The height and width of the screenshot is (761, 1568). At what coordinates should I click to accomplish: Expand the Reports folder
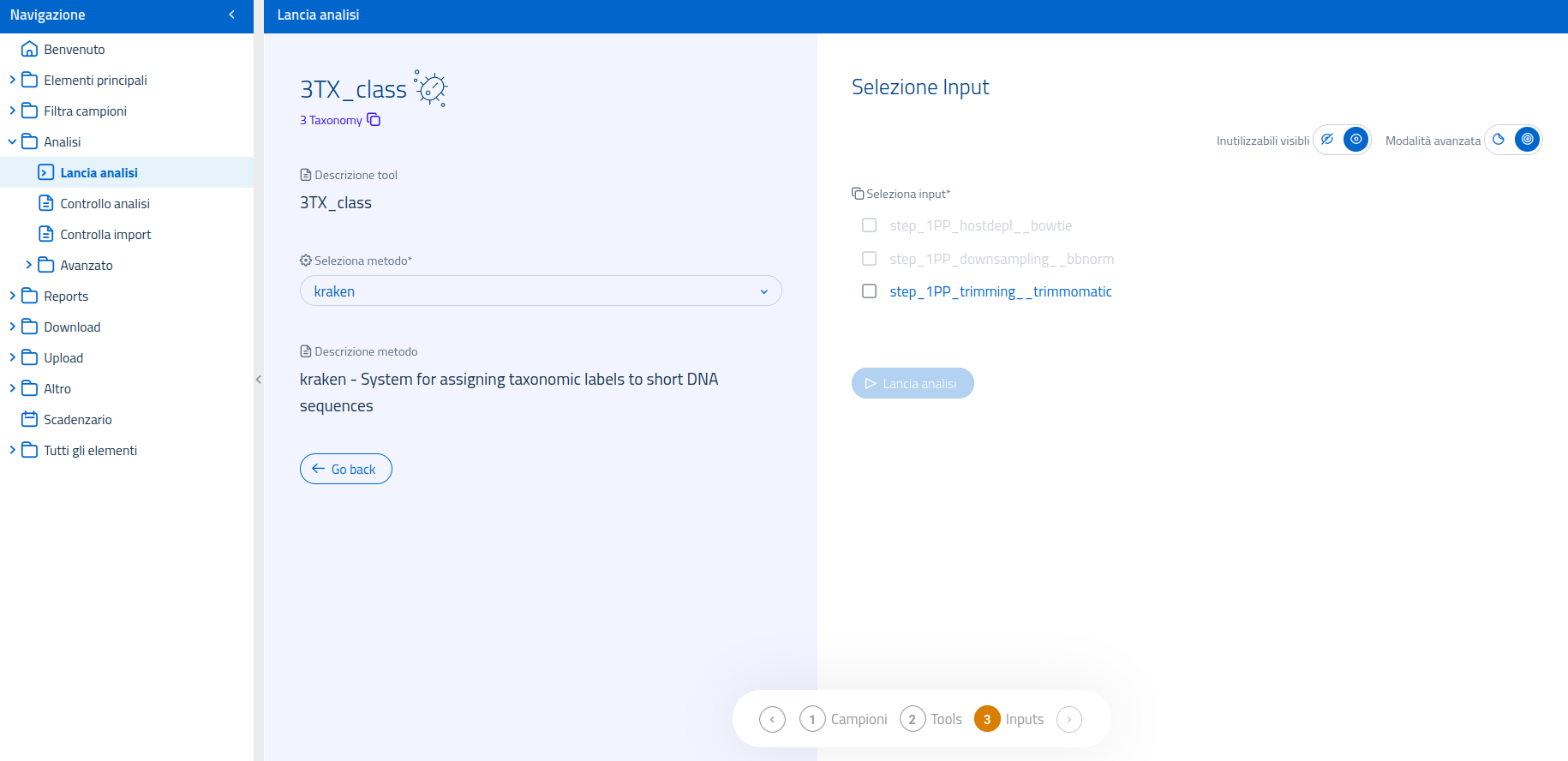pyautogui.click(x=12, y=296)
